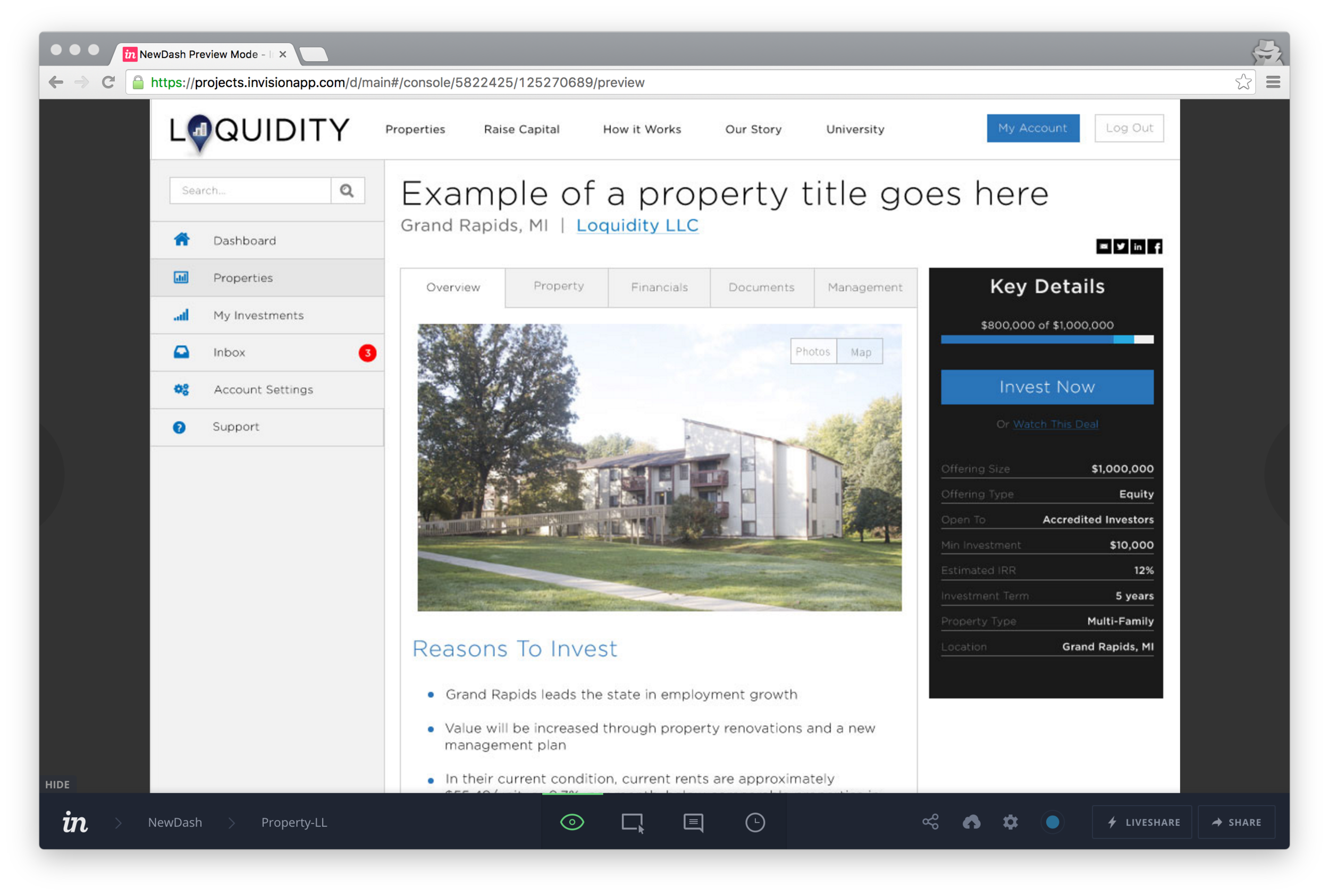The height and width of the screenshot is (896, 1329).
Task: Click the LIVESHARE button
Action: click(x=1142, y=822)
